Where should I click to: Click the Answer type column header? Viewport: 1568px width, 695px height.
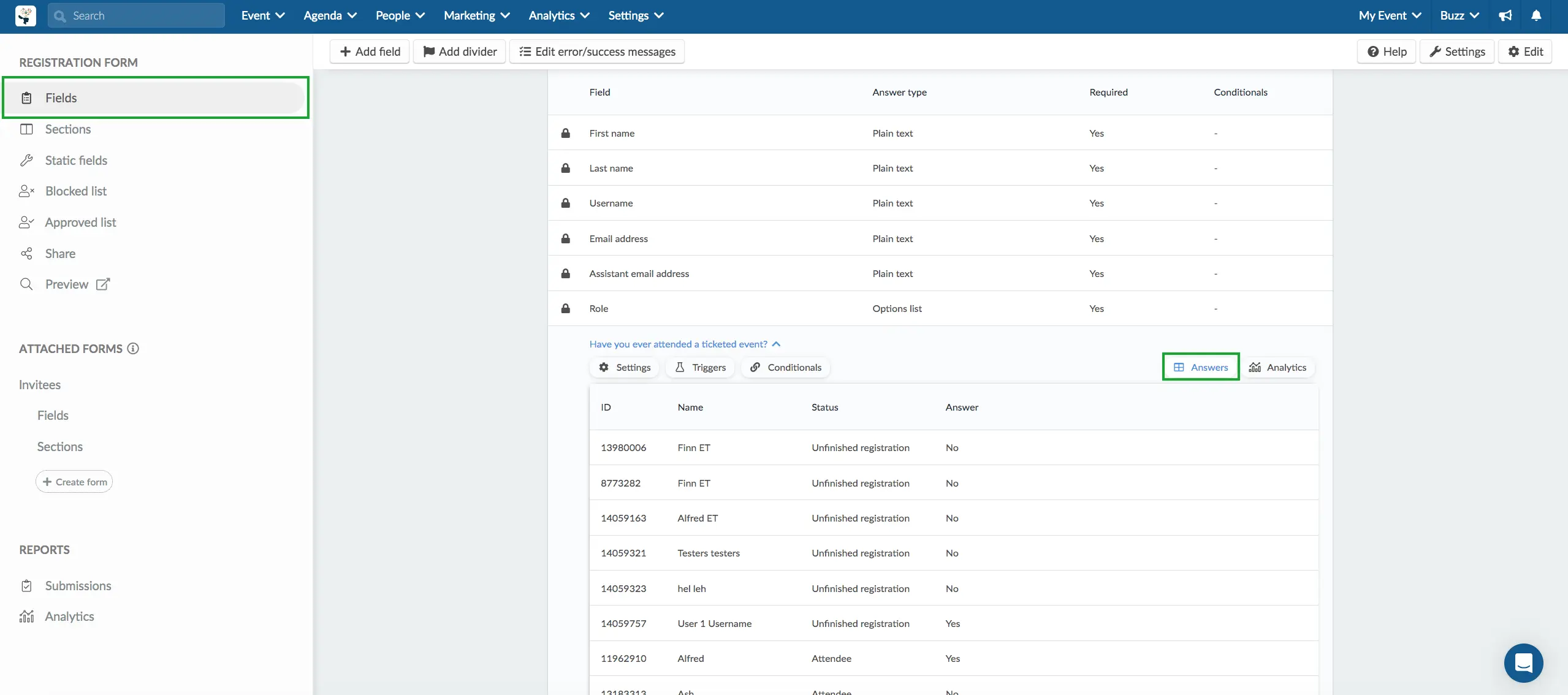[899, 92]
